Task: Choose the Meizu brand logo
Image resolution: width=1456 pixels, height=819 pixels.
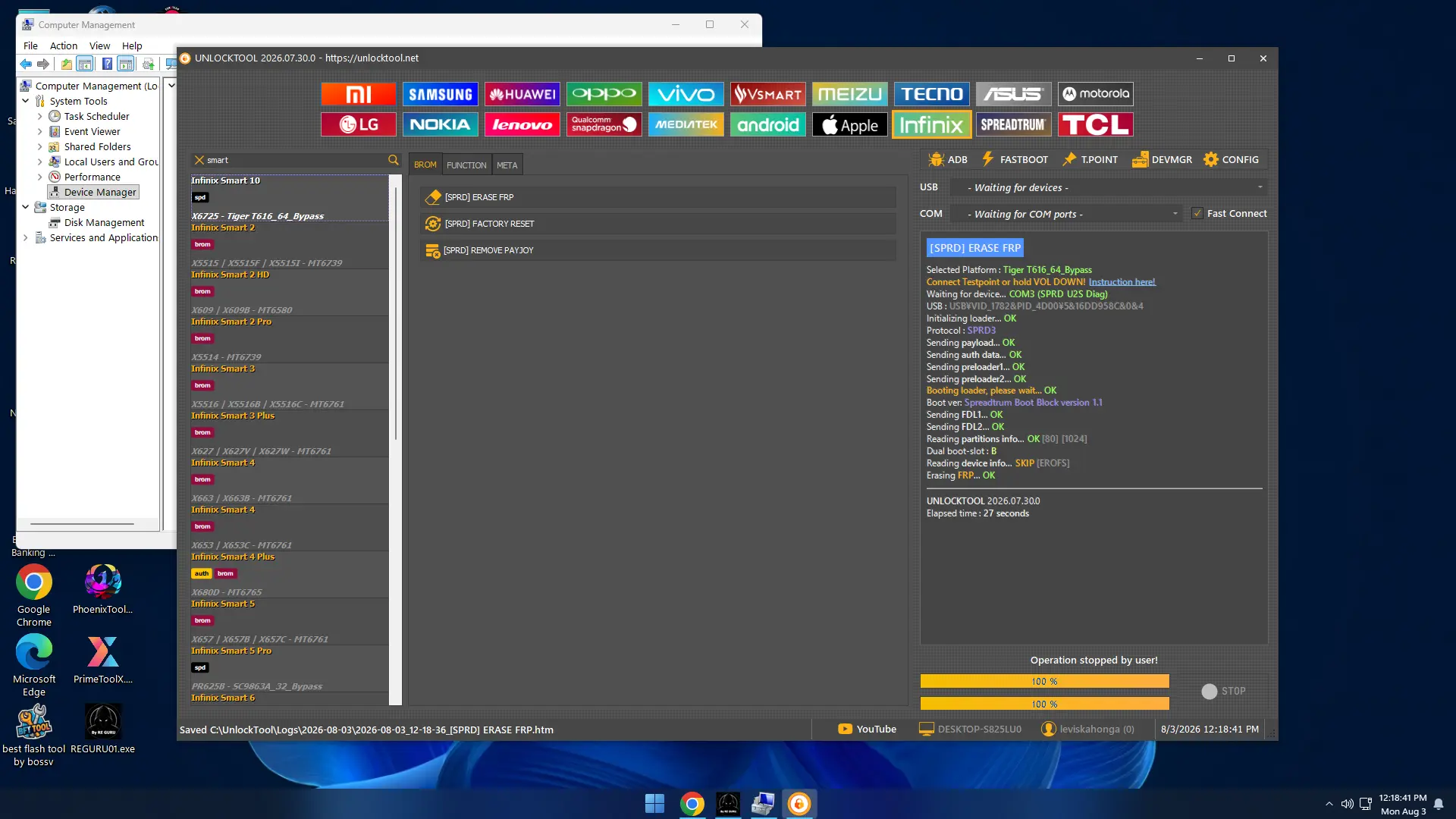Action: (850, 94)
